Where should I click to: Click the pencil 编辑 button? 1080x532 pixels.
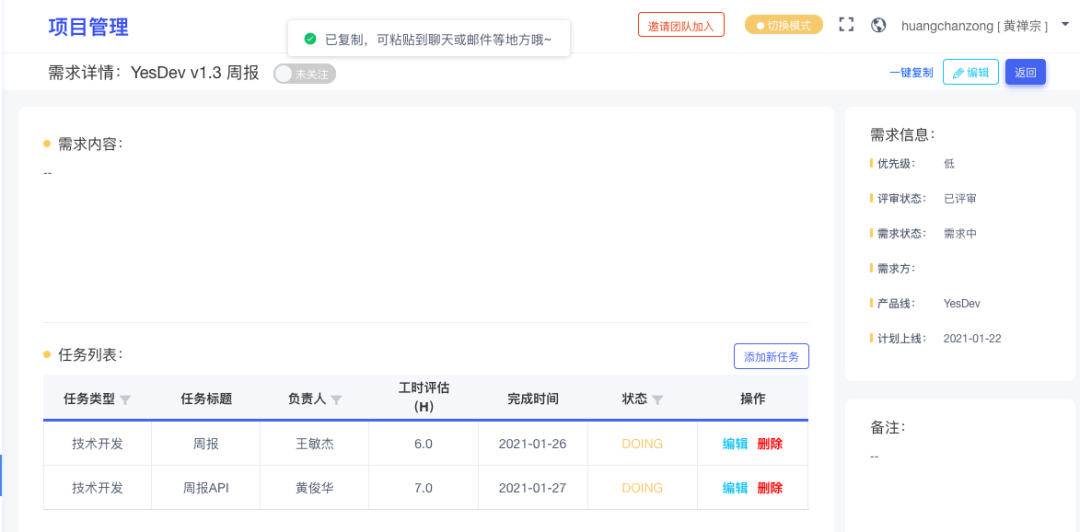(970, 72)
